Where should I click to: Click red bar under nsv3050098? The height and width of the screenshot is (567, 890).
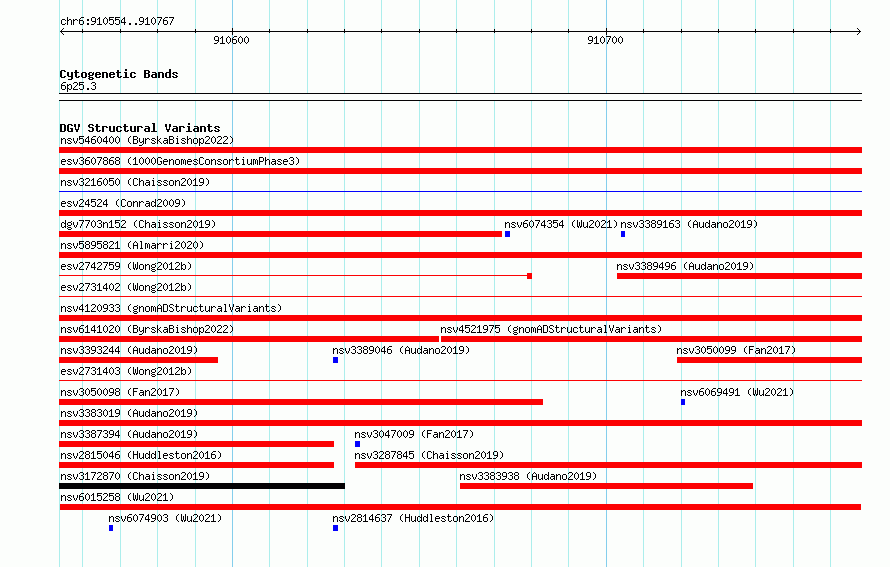pos(301,402)
